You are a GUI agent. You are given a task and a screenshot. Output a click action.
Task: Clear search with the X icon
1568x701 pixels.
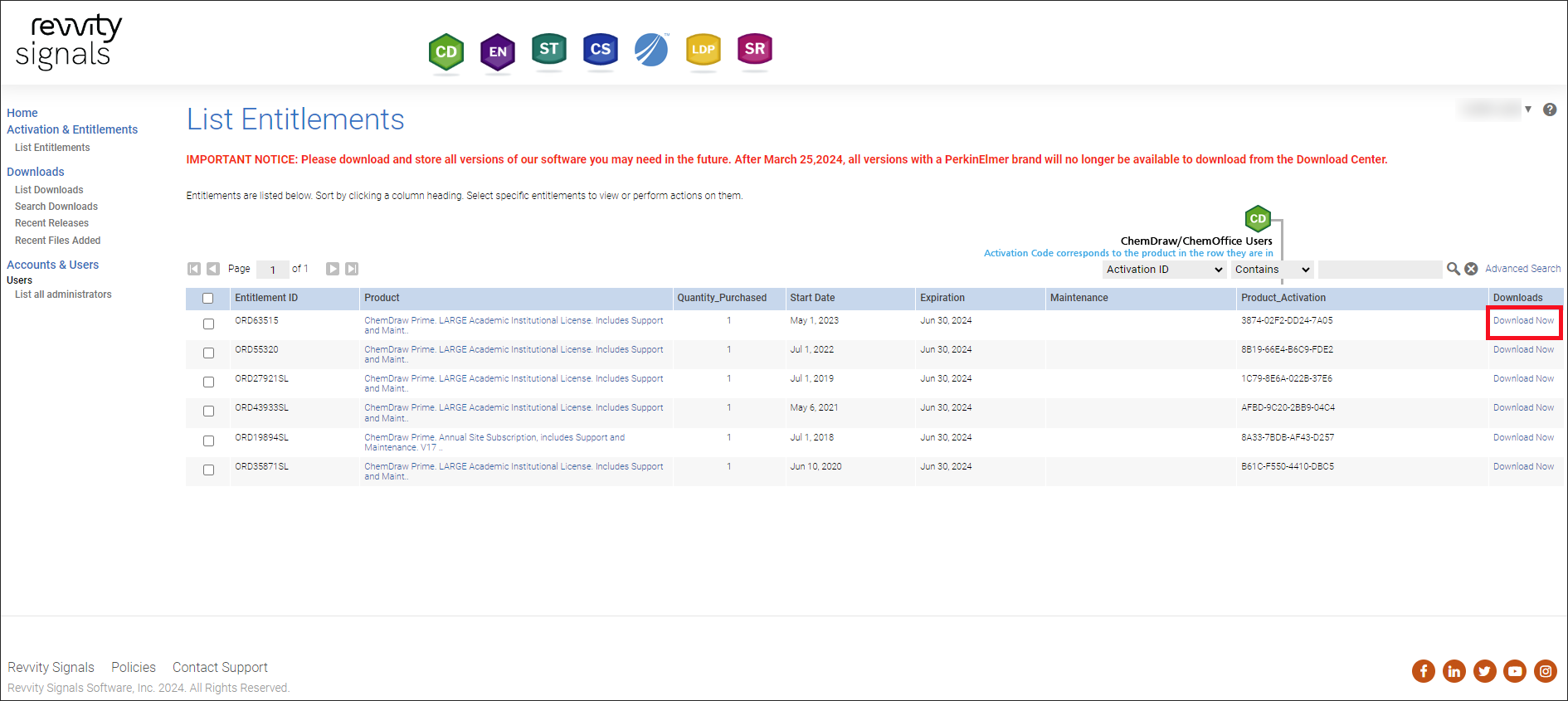click(1471, 269)
